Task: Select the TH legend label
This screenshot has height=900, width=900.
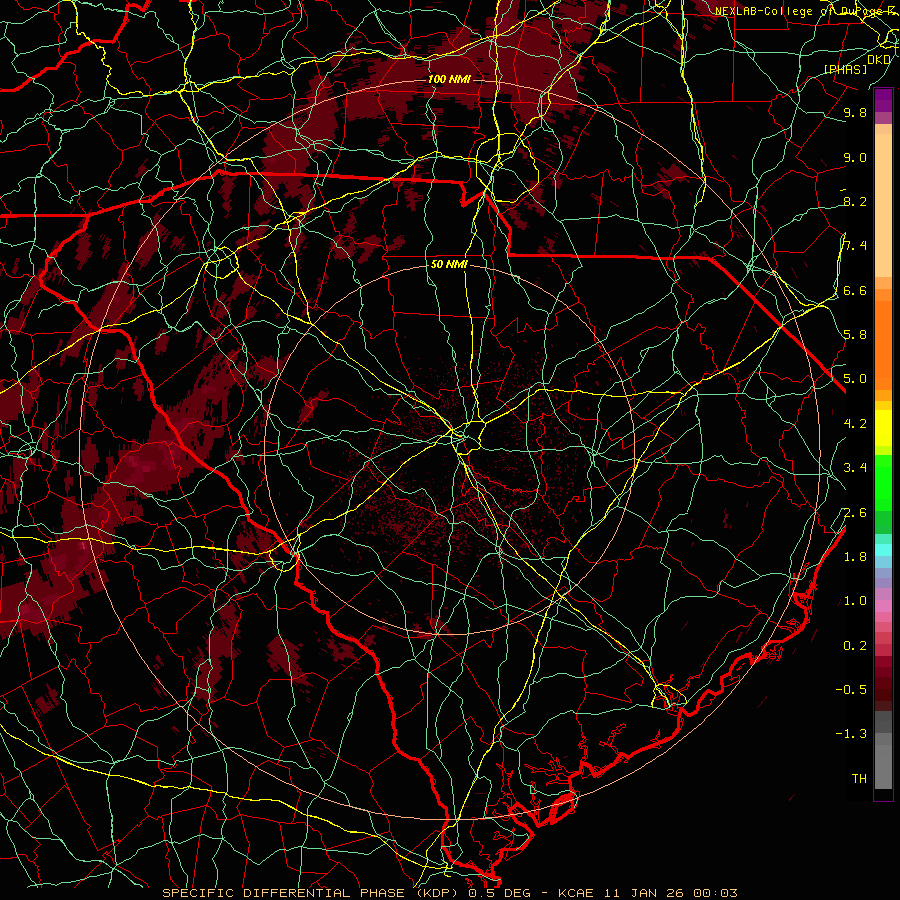Action: tap(859, 778)
